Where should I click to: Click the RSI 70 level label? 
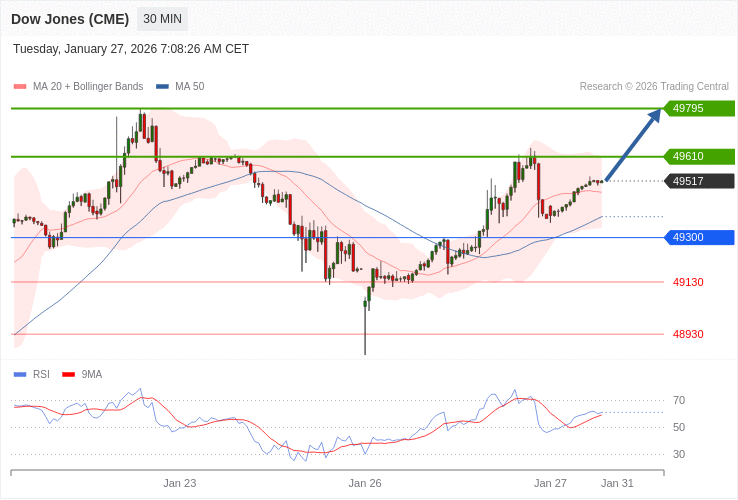click(x=679, y=401)
